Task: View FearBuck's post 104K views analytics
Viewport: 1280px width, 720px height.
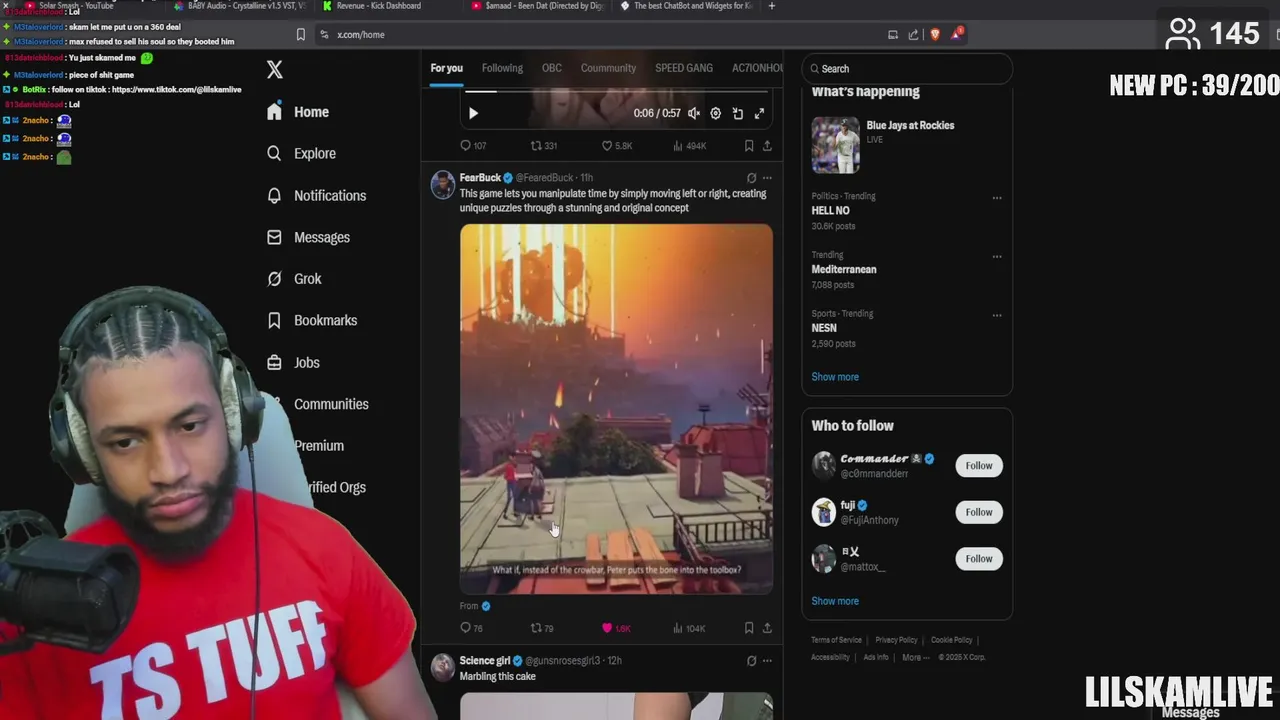Action: (x=689, y=628)
